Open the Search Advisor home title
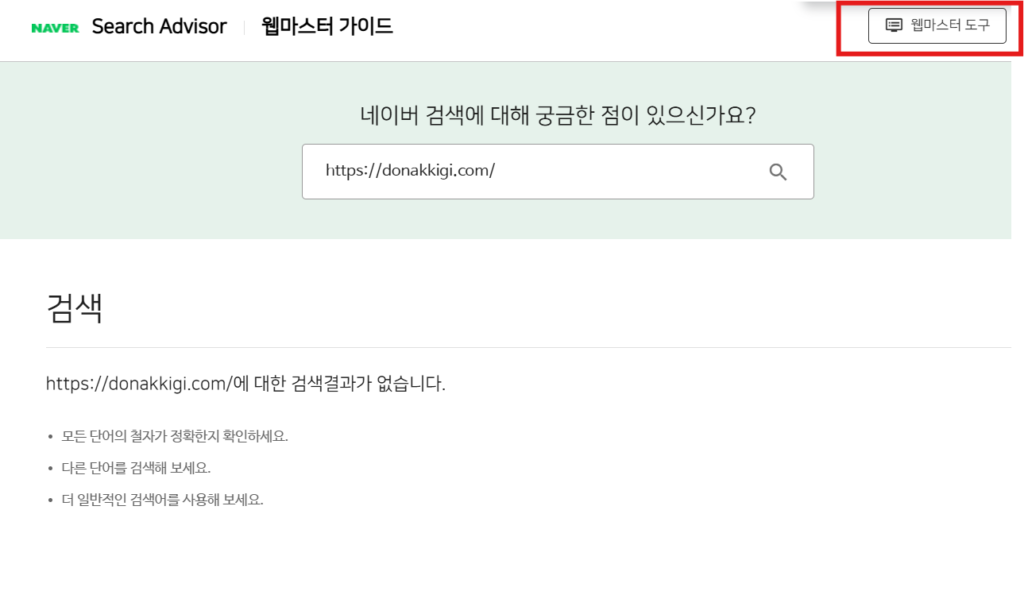 click(159, 26)
